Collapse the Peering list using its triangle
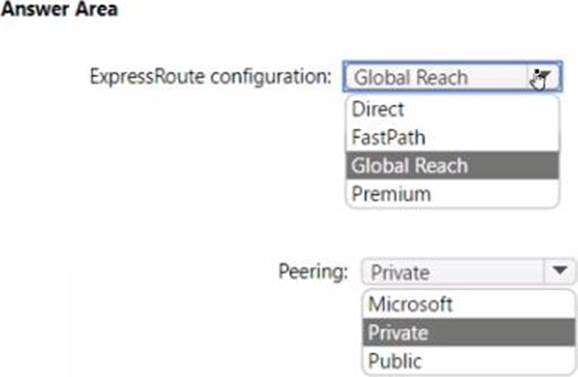Screen dimensions: 578x377 coord(560,272)
